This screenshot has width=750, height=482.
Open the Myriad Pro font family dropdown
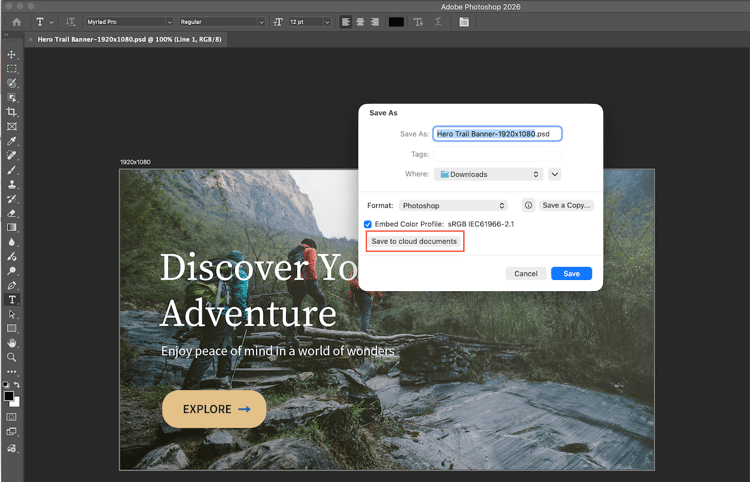pos(129,22)
